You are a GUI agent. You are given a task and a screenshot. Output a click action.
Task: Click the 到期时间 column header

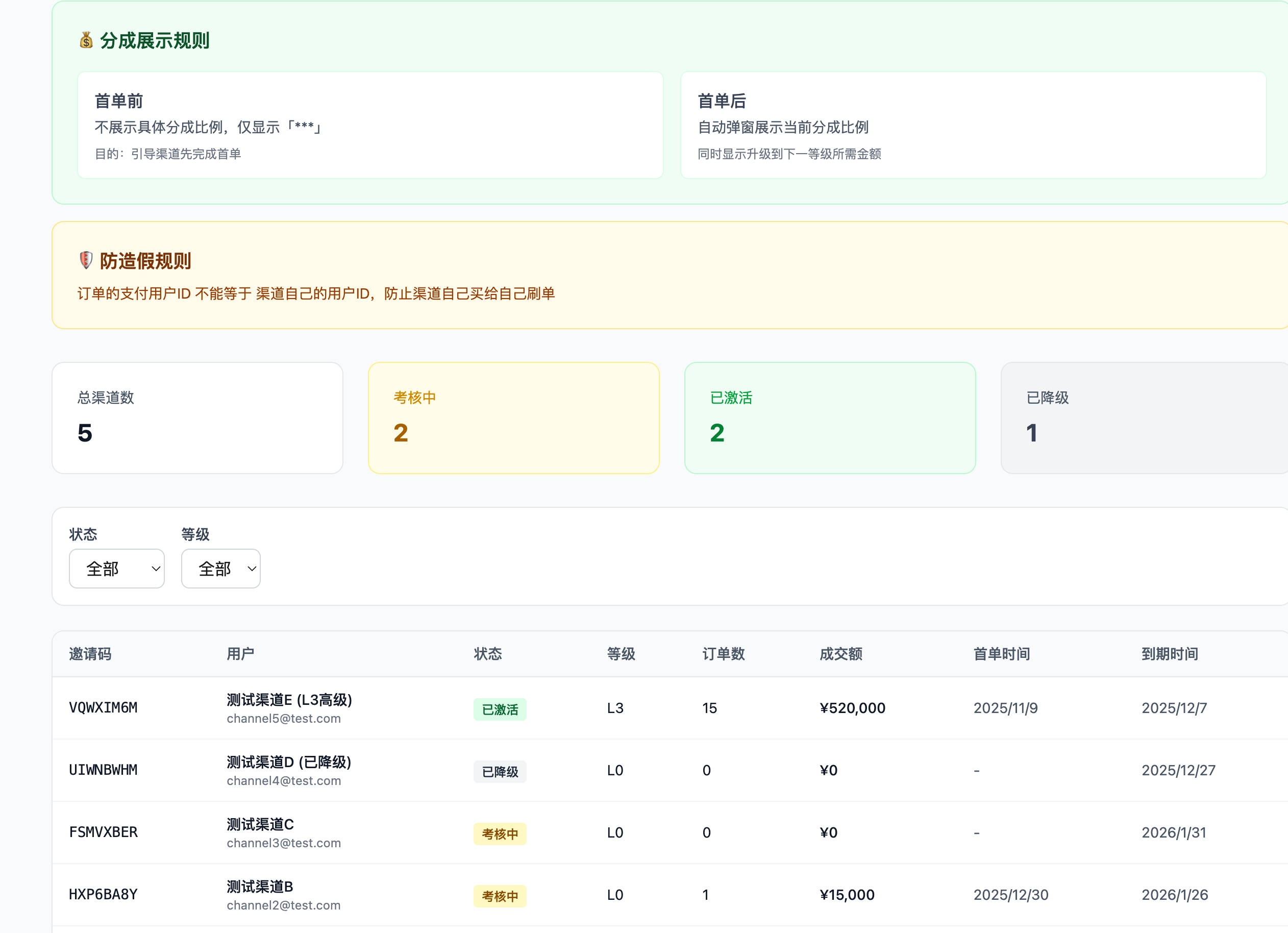point(1169,654)
